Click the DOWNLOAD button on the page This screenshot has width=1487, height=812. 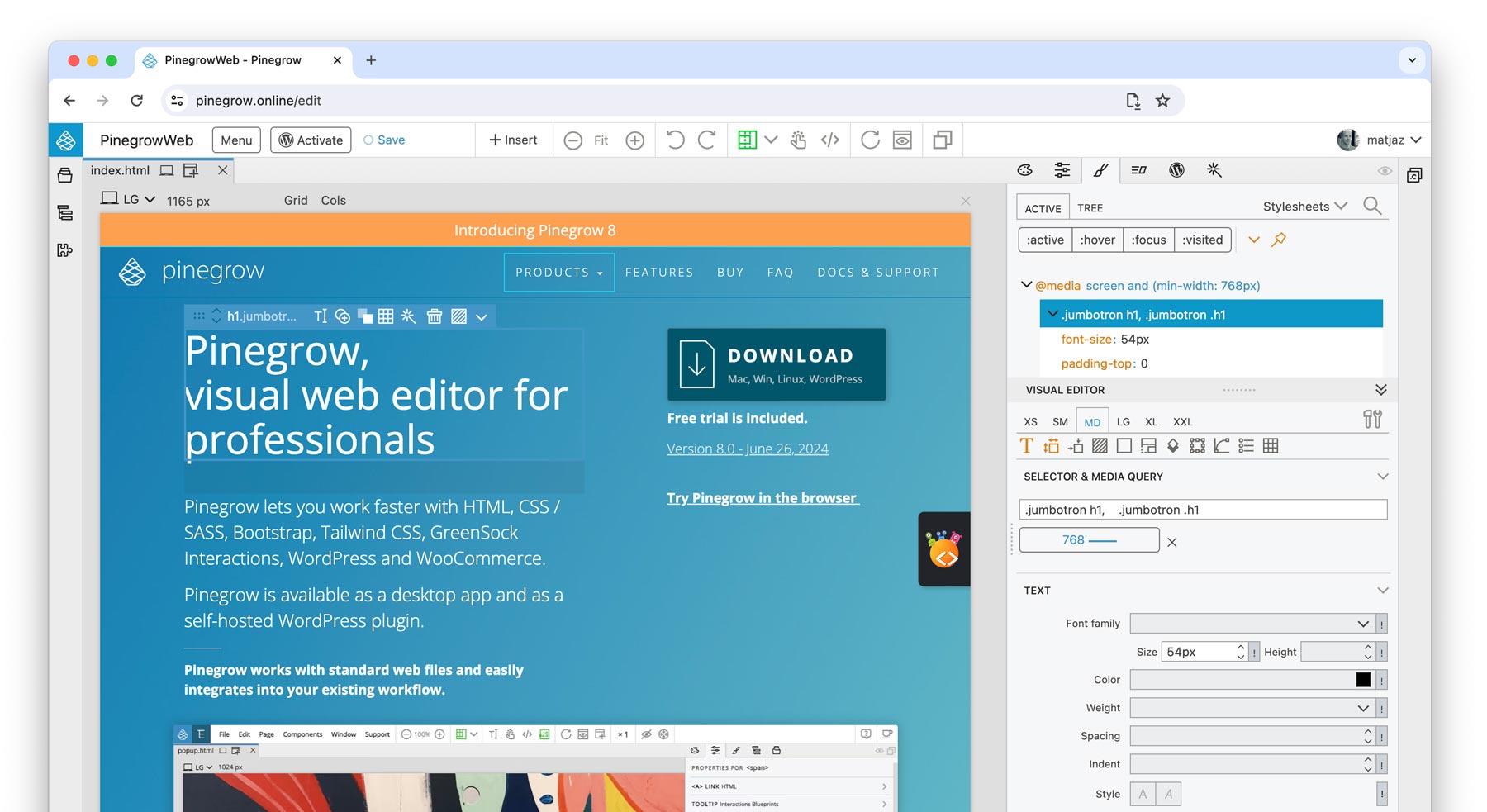click(x=777, y=364)
